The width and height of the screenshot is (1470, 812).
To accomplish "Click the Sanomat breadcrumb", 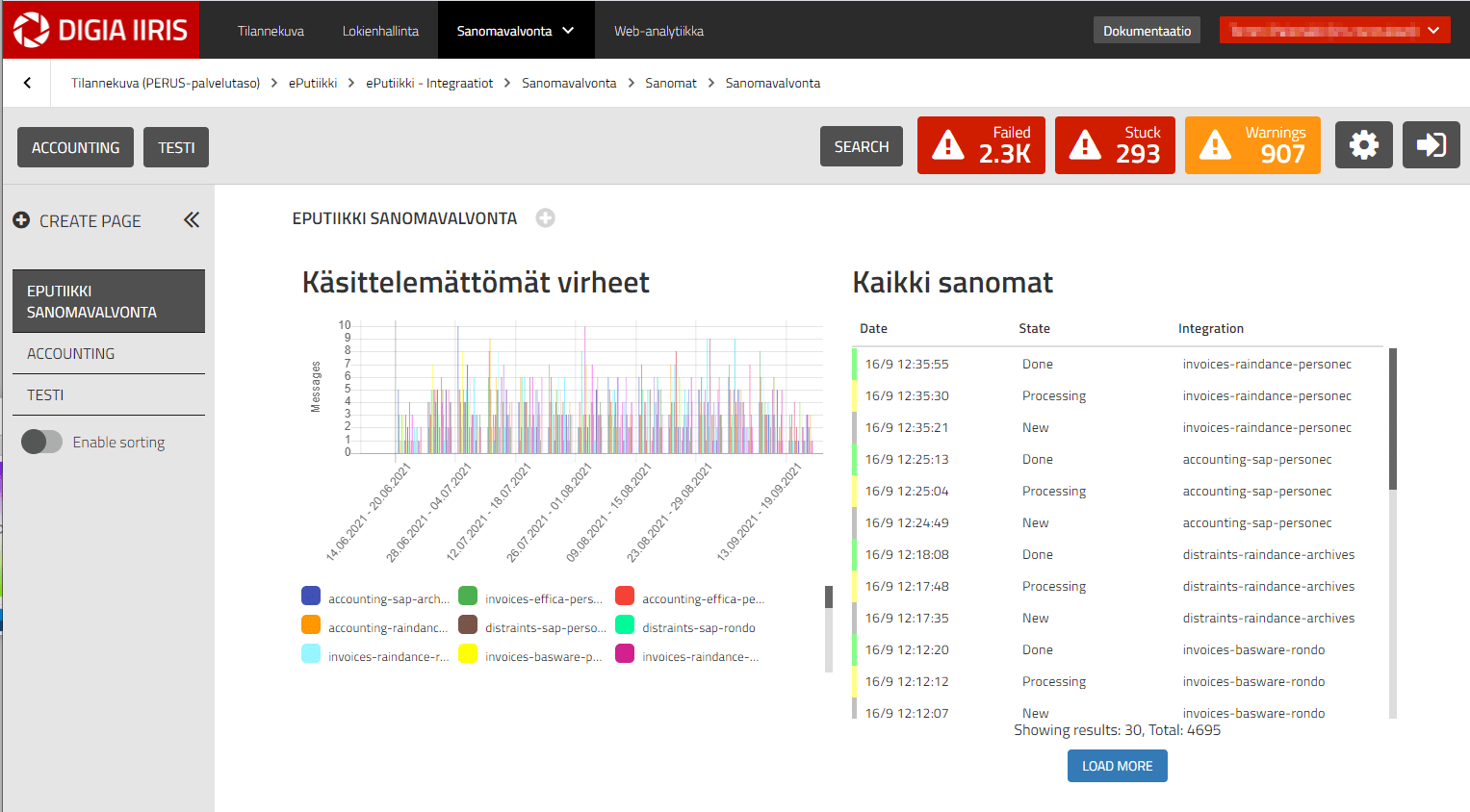I will (x=671, y=83).
